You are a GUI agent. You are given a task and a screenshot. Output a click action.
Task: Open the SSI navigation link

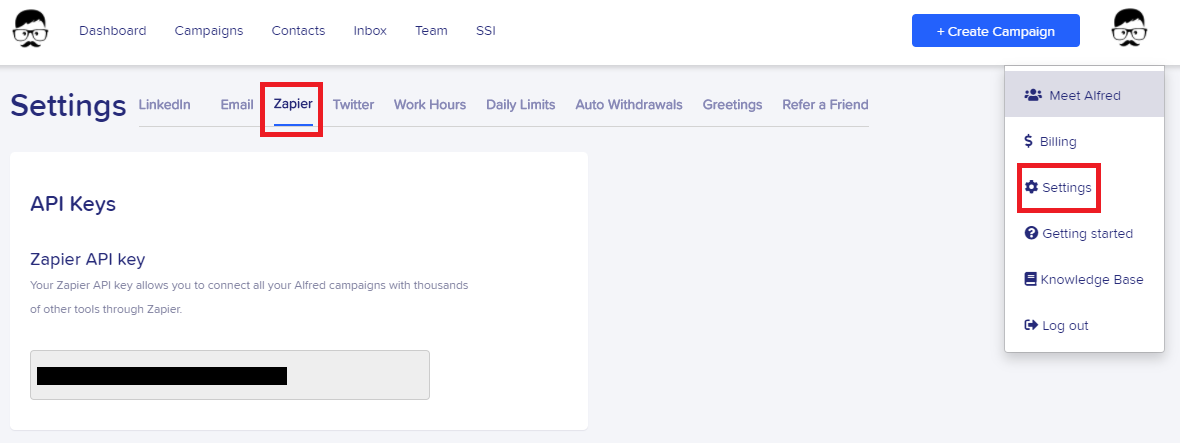click(x=486, y=31)
